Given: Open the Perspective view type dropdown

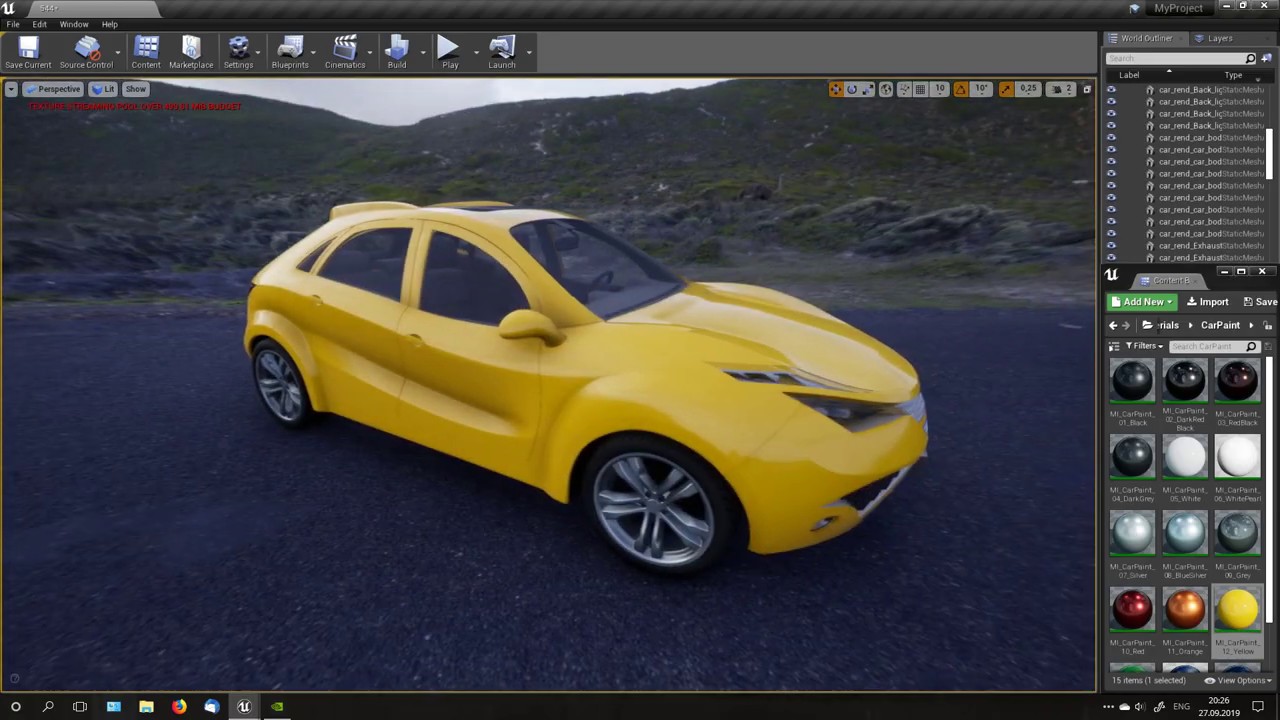Looking at the screenshot, I should (53, 89).
